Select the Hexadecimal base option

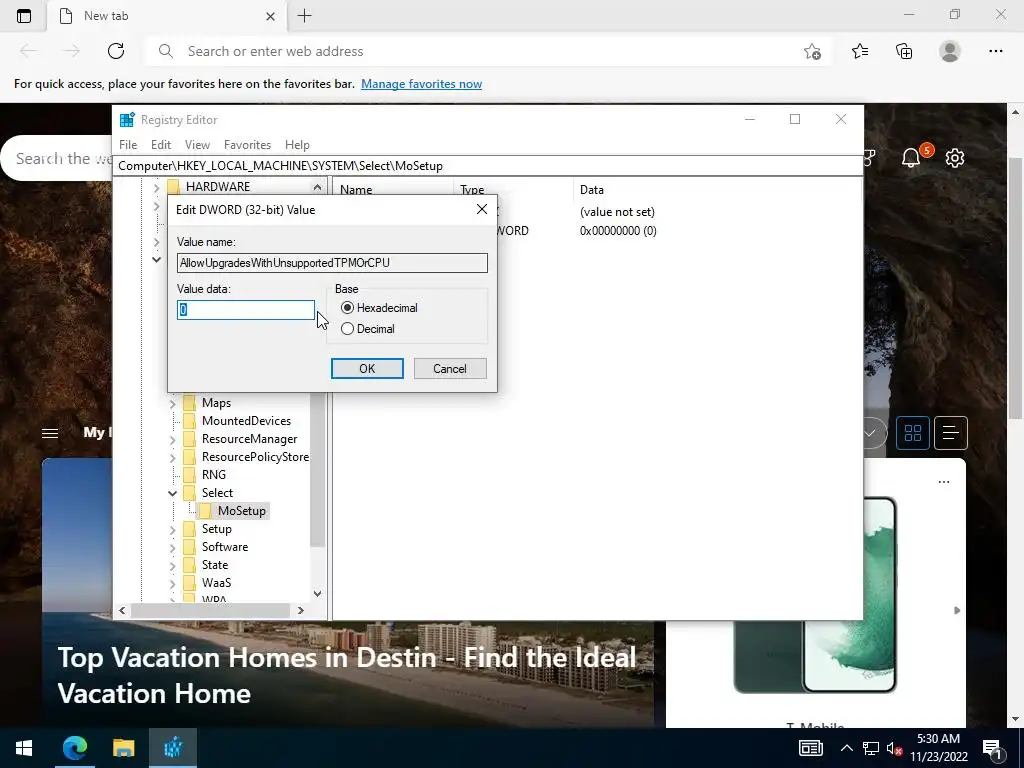379,308
